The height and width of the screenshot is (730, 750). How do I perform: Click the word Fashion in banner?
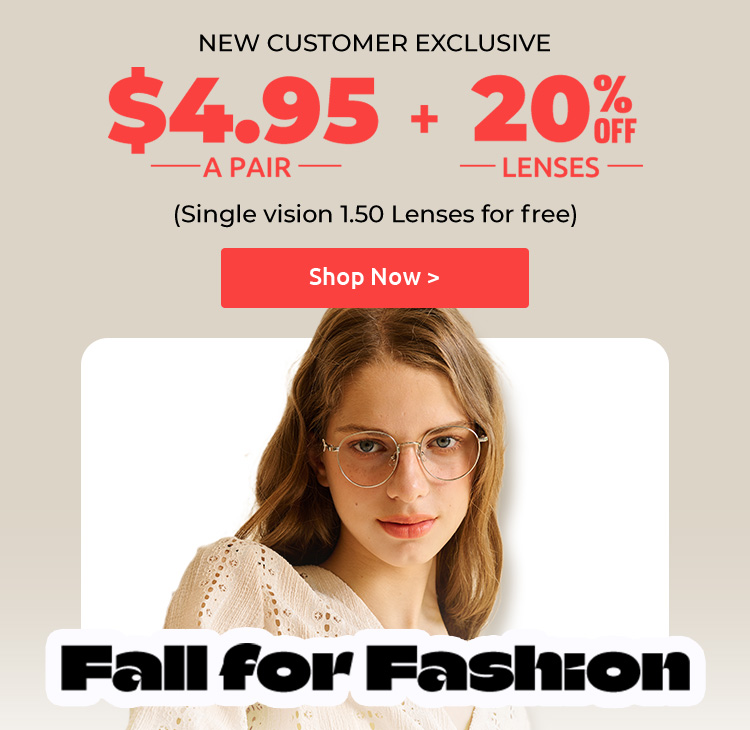click(531, 669)
